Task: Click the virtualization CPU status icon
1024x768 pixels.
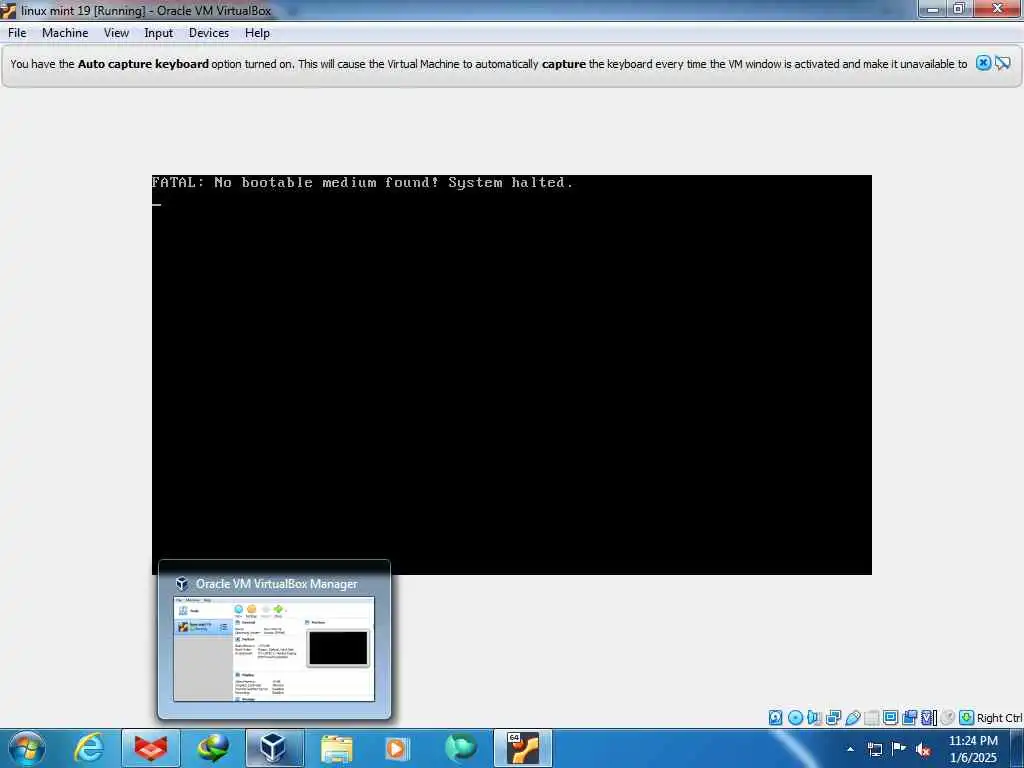Action: click(928, 718)
